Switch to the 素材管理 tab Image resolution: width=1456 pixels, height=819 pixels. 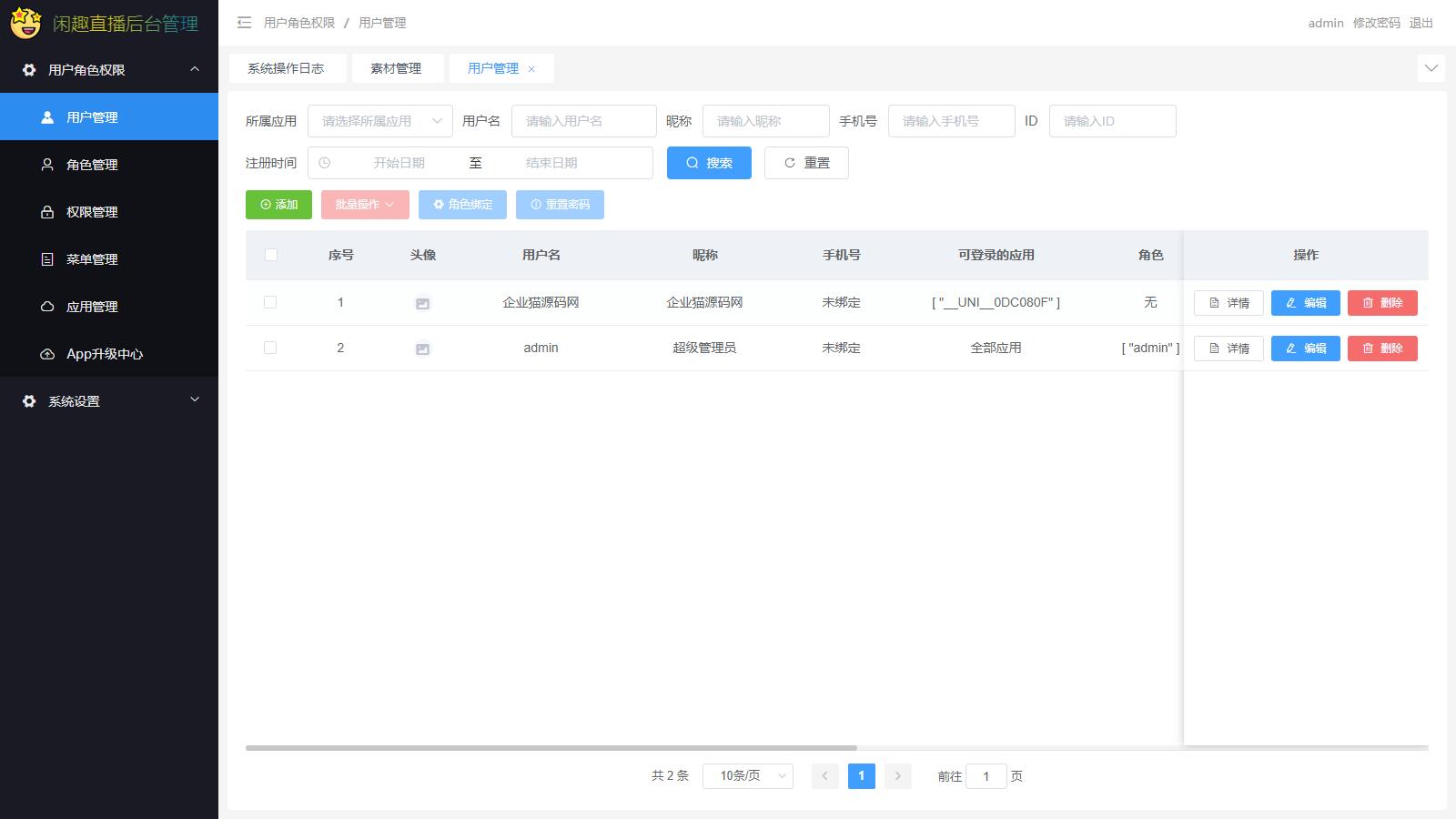tap(396, 68)
